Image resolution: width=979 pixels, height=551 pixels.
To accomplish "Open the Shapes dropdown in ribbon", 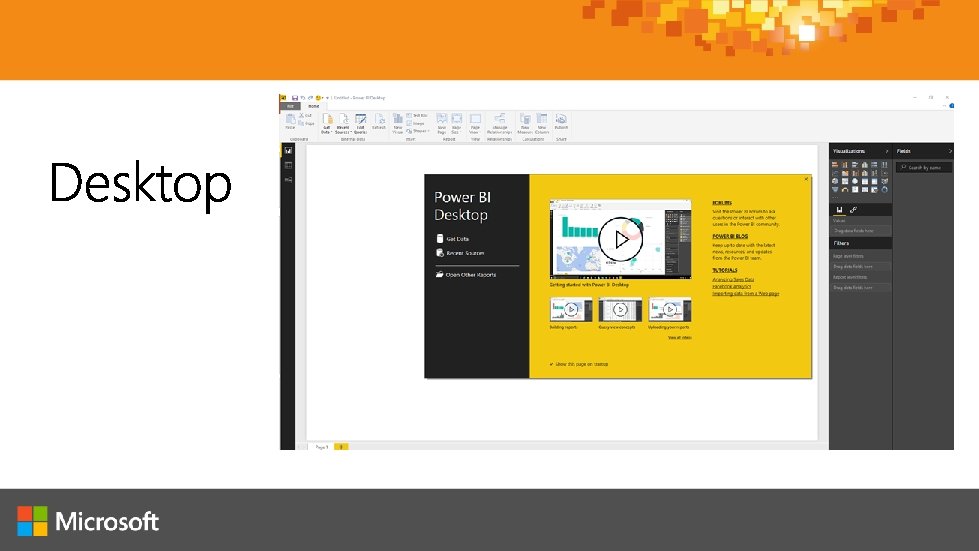I will pos(418,131).
